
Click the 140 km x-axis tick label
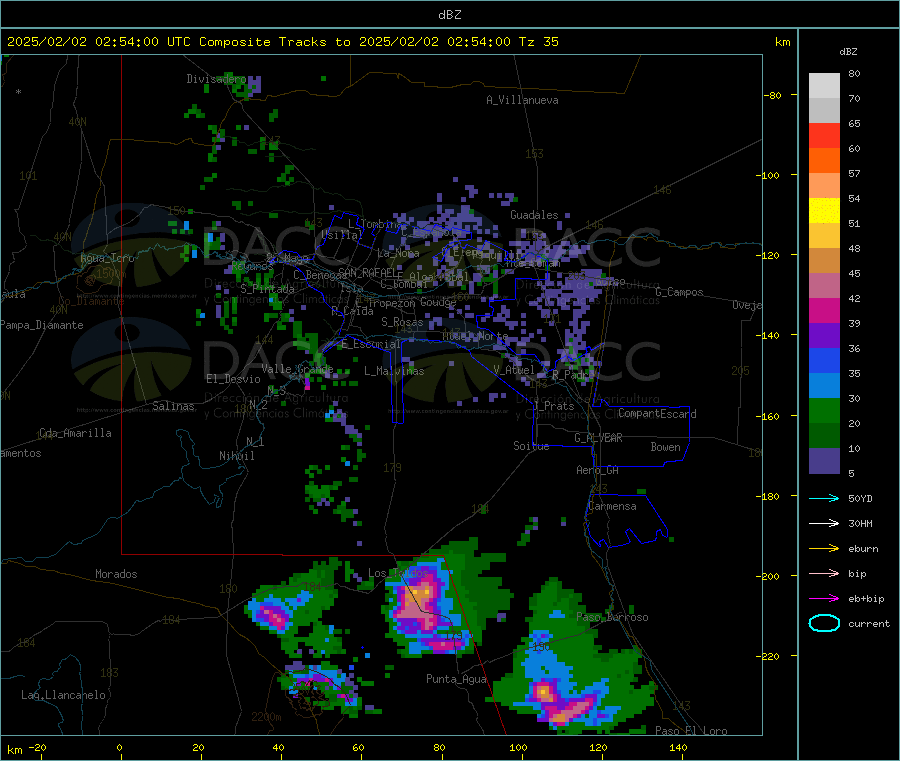point(678,747)
